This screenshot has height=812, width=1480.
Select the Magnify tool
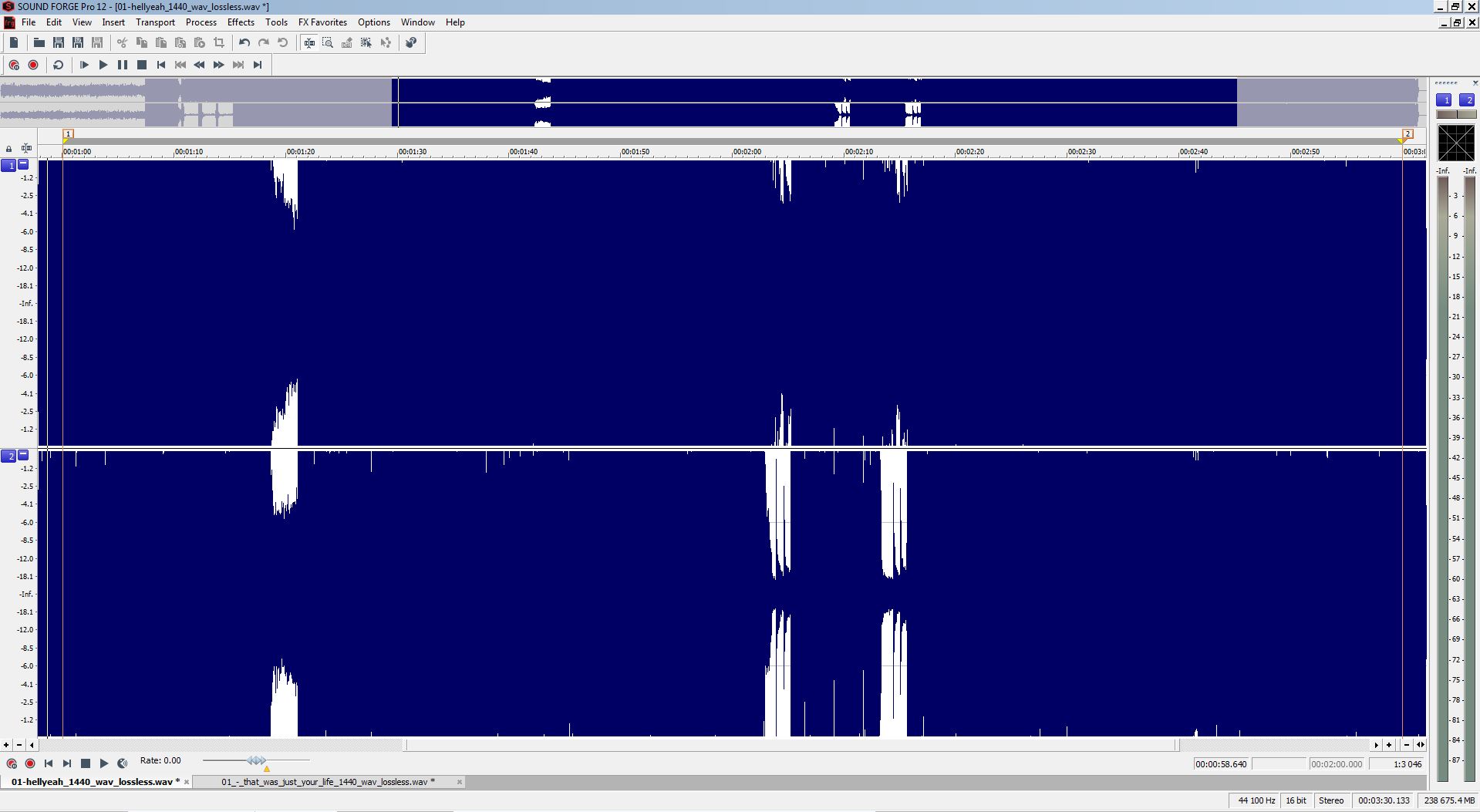pos(328,43)
